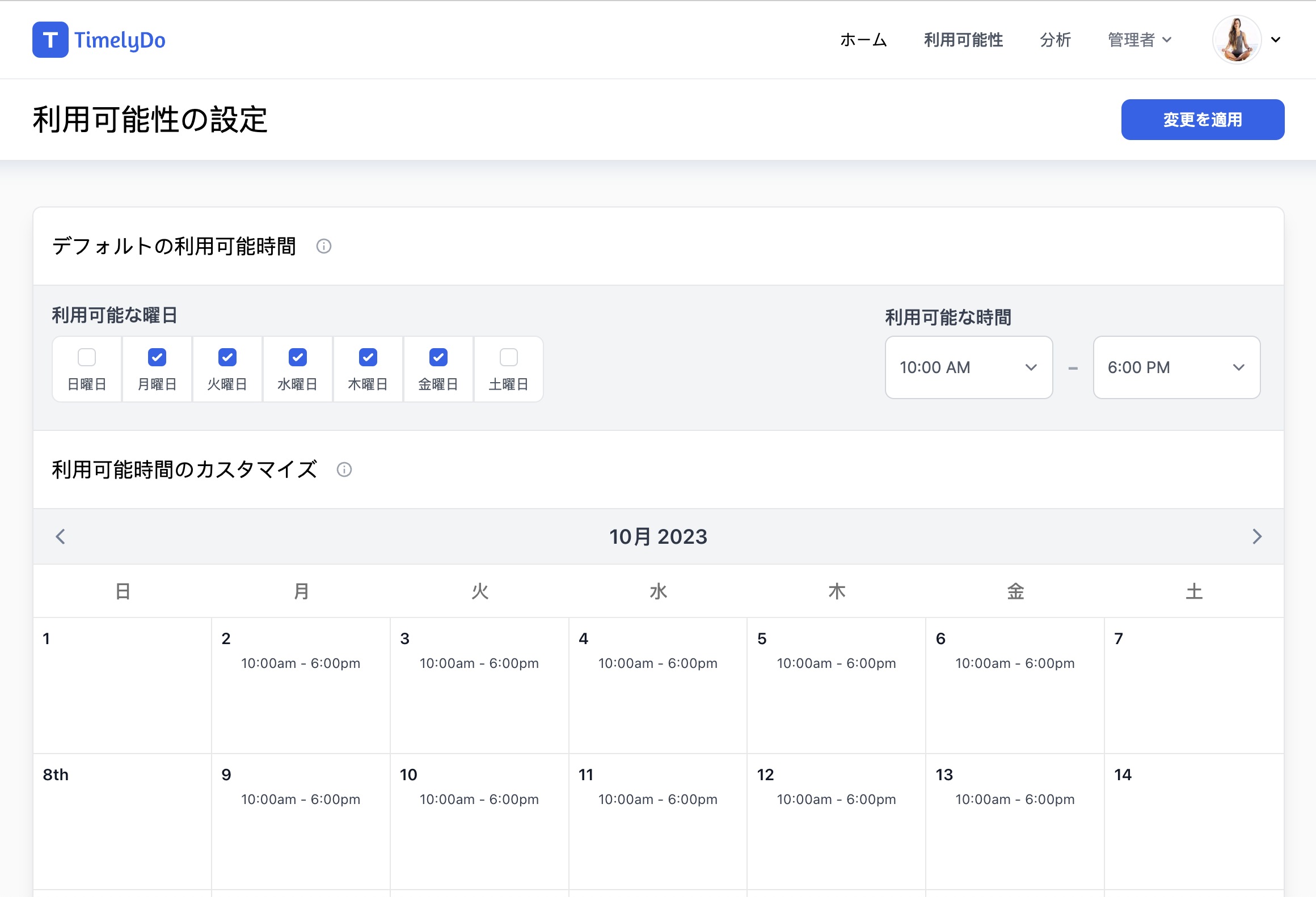Uncheck the 金曜日 checkbox
The image size is (1316, 897).
438,357
